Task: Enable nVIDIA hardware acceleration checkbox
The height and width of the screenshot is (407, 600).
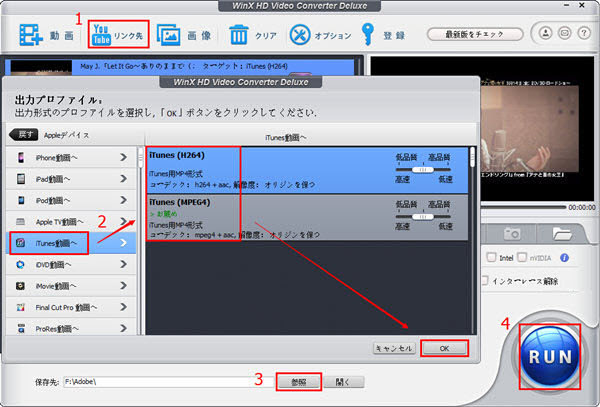Action: coord(522,257)
